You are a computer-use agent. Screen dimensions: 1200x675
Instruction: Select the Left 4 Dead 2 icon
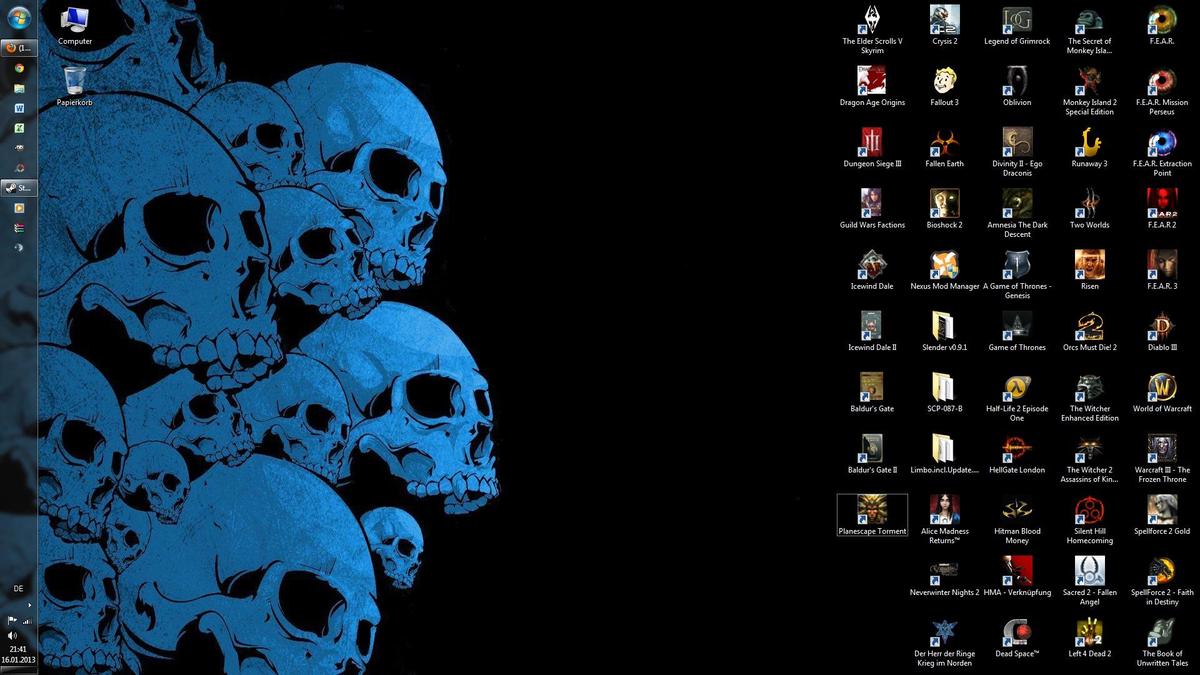pyautogui.click(x=1089, y=637)
